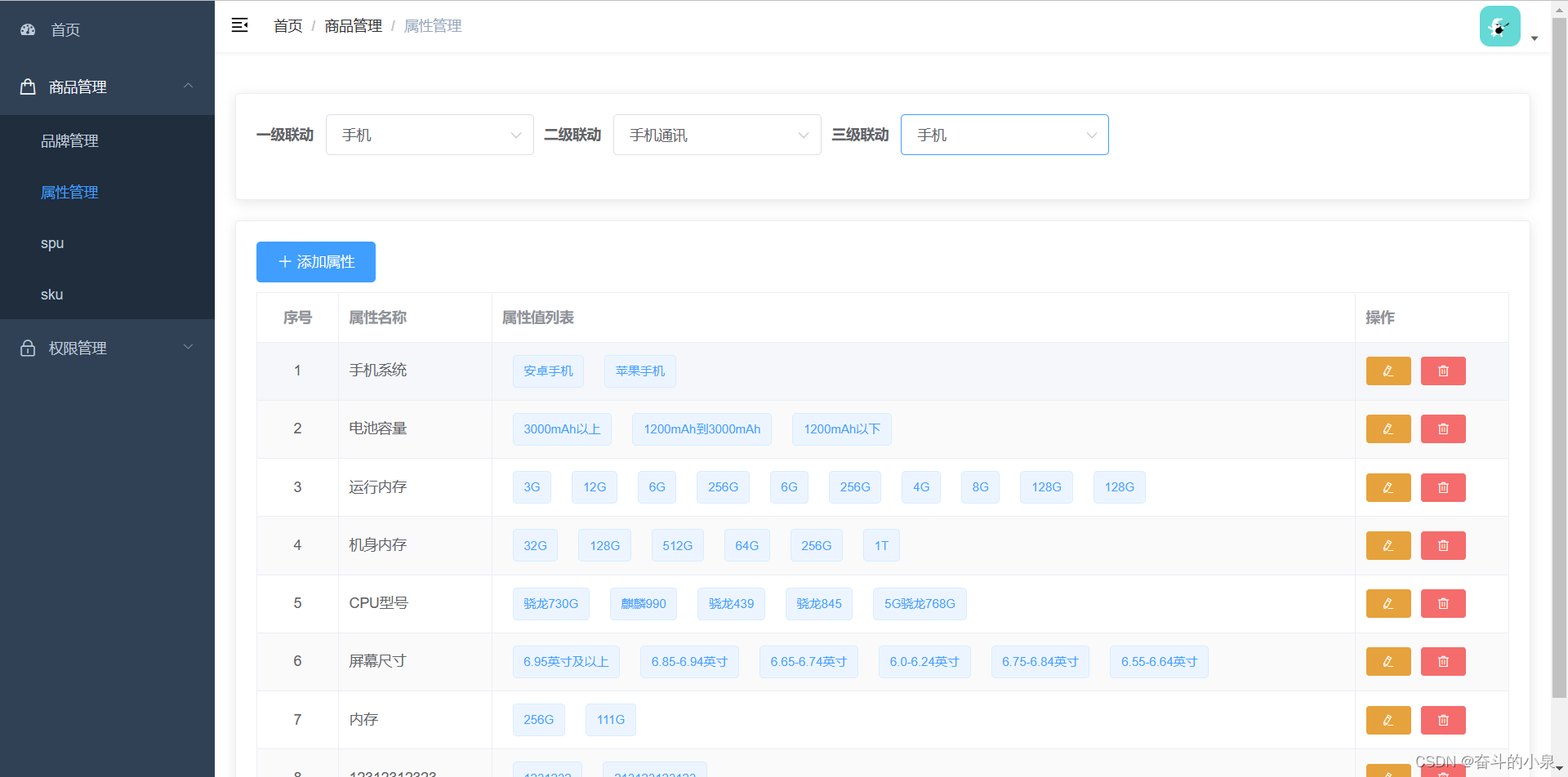Edit the CPU型号 attribute
The width and height of the screenshot is (1568, 777).
1388,604
